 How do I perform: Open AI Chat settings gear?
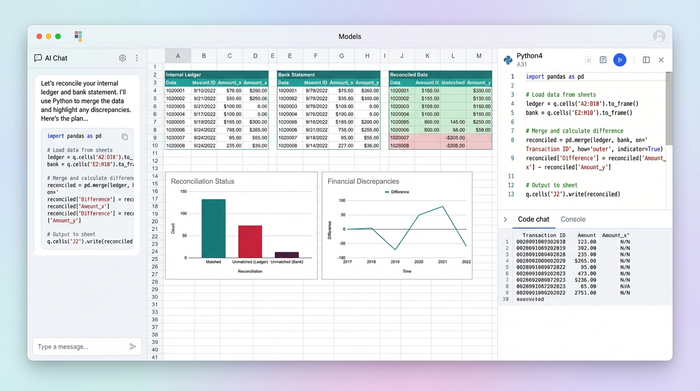[122, 58]
